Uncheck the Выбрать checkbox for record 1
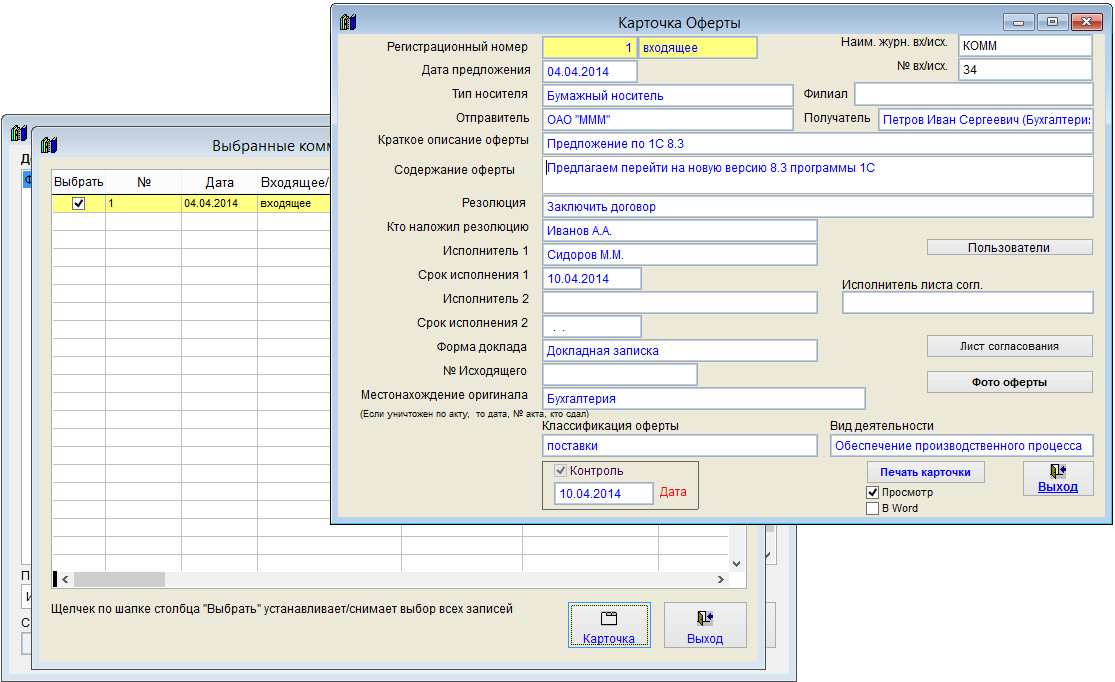Image resolution: width=1115 pixels, height=682 pixels. click(79, 203)
